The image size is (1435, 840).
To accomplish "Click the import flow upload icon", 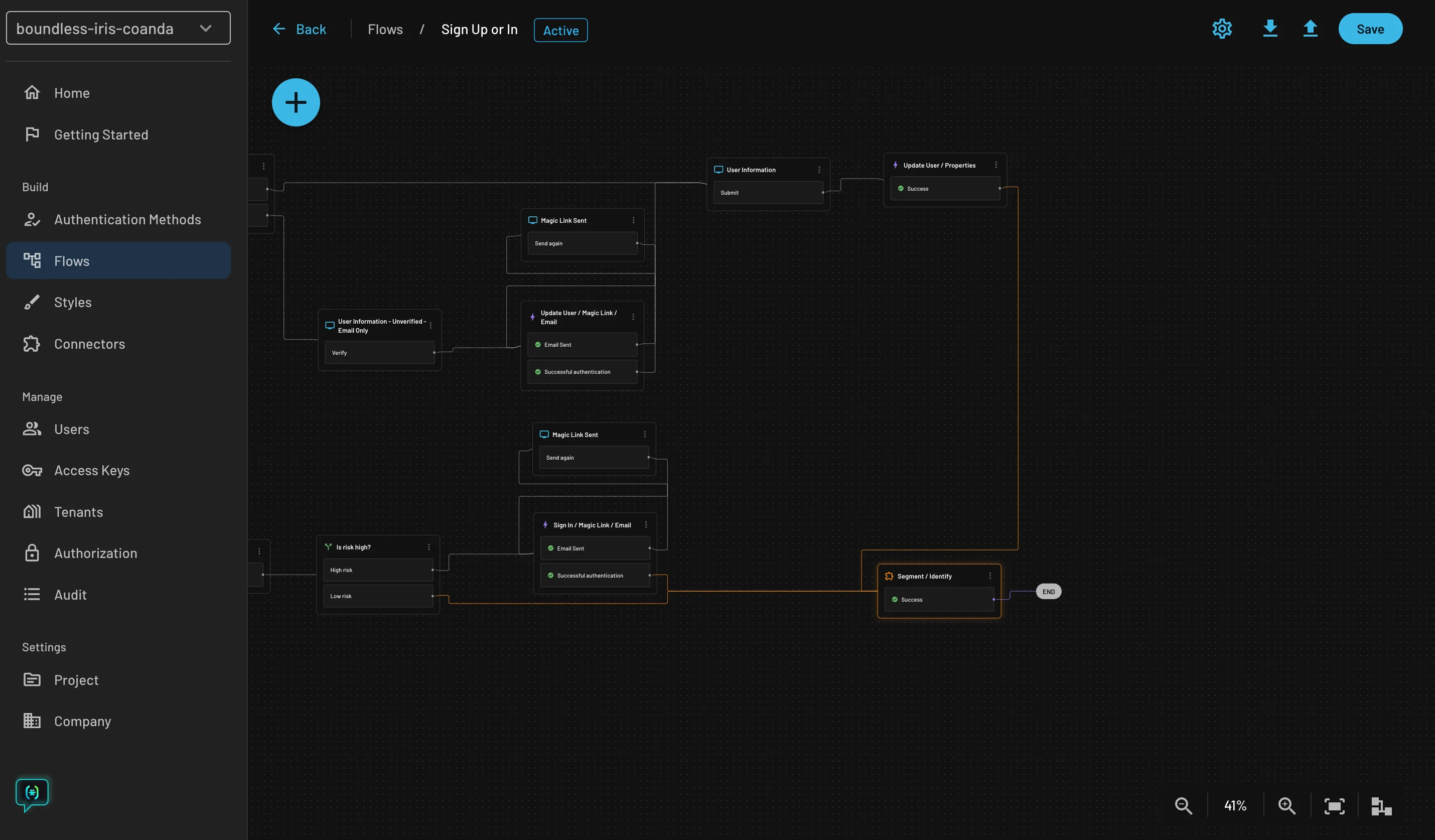I will point(1310,29).
